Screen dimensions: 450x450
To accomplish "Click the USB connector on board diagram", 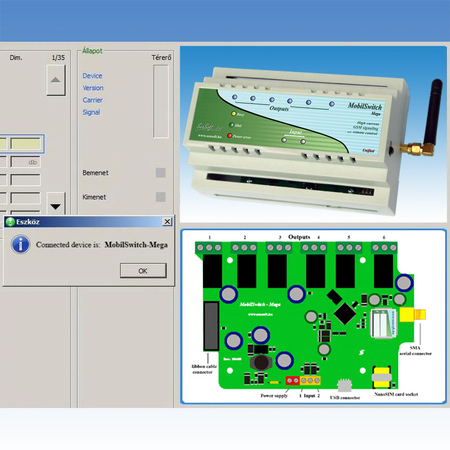I will coord(344,385).
